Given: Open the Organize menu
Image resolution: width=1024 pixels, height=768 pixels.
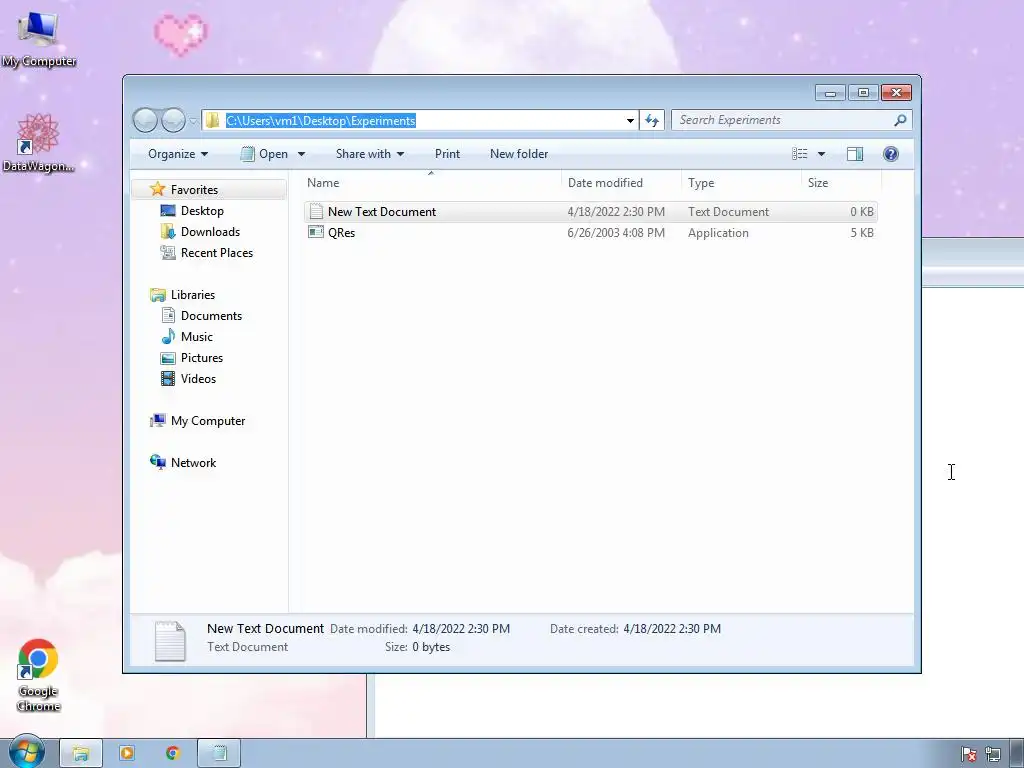Looking at the screenshot, I should 178,154.
